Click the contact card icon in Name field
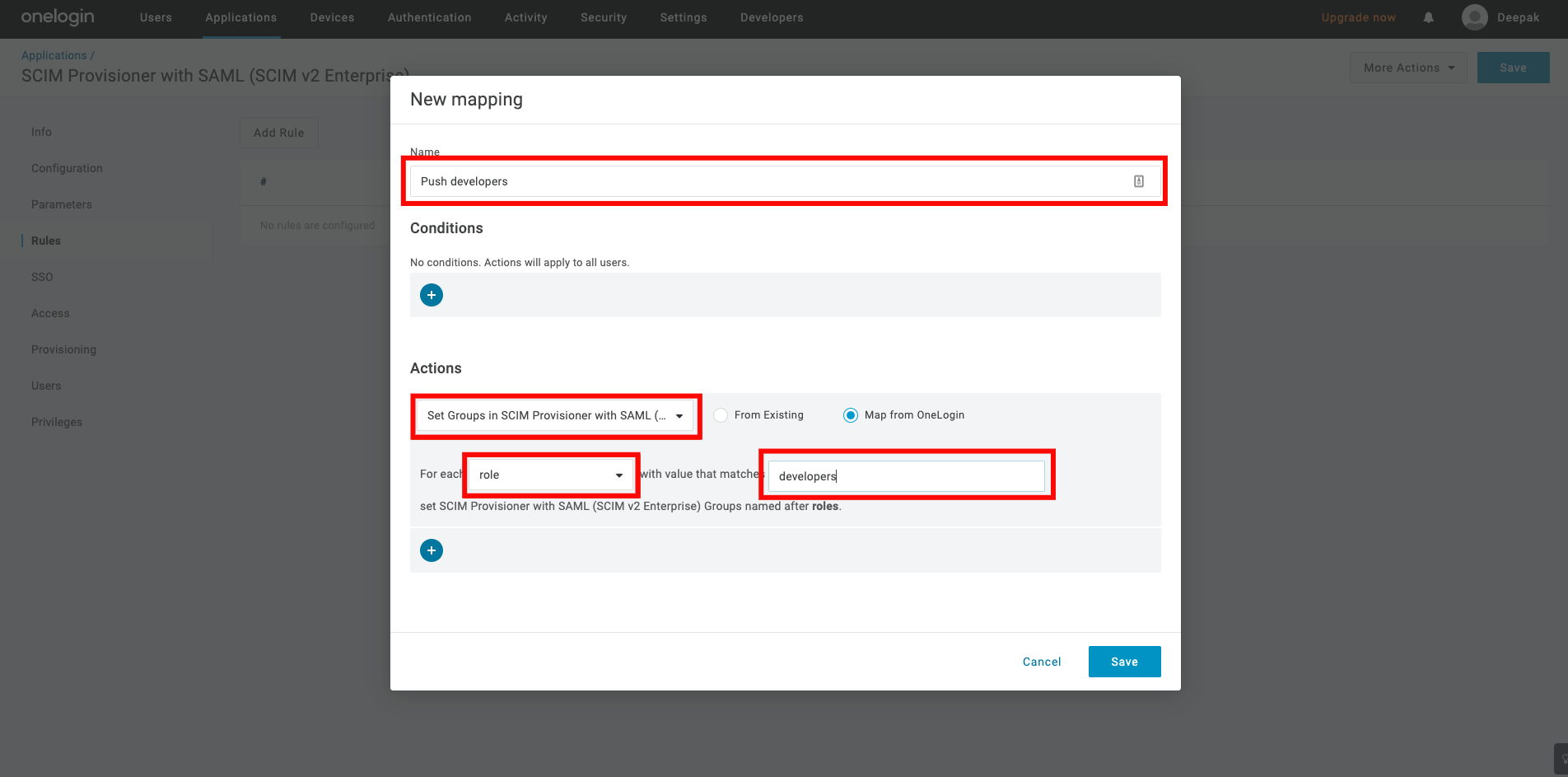This screenshot has width=1568, height=777. (1139, 181)
